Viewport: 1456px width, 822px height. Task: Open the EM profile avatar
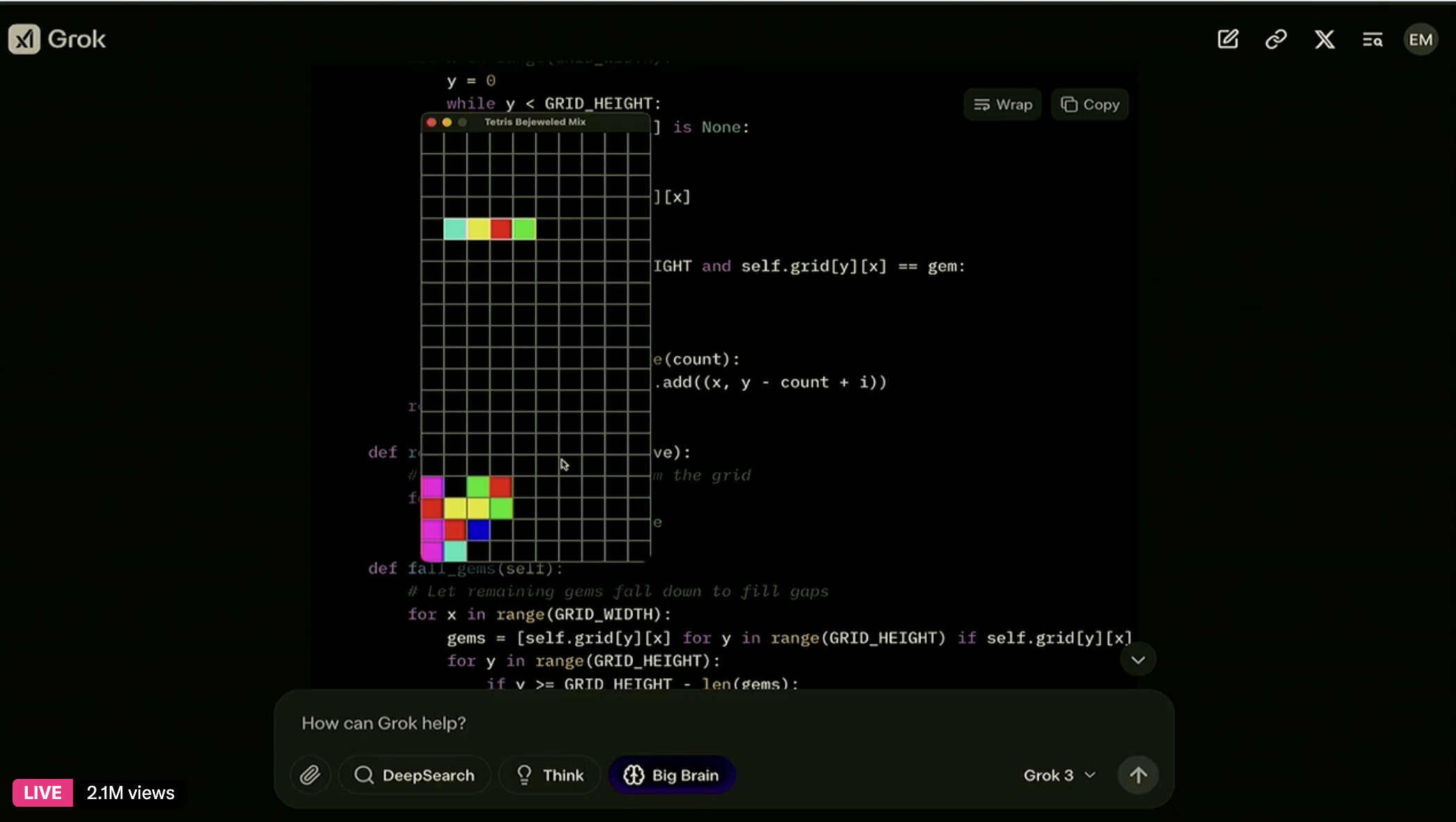[x=1420, y=40]
